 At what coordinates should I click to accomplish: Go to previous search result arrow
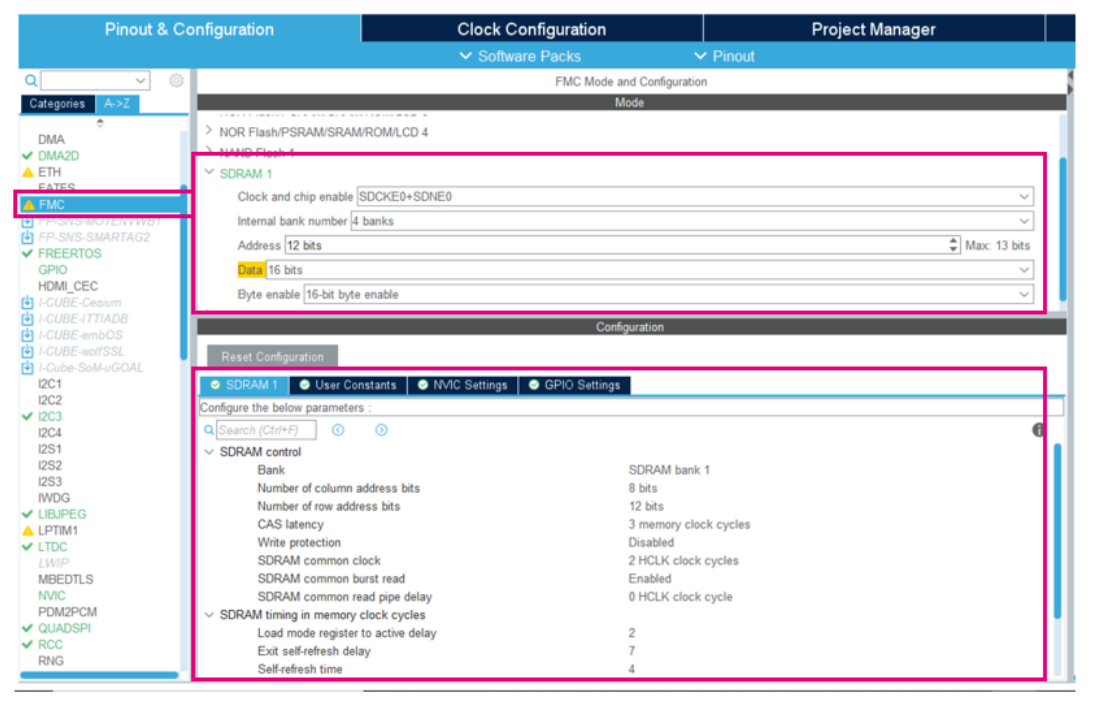(338, 430)
